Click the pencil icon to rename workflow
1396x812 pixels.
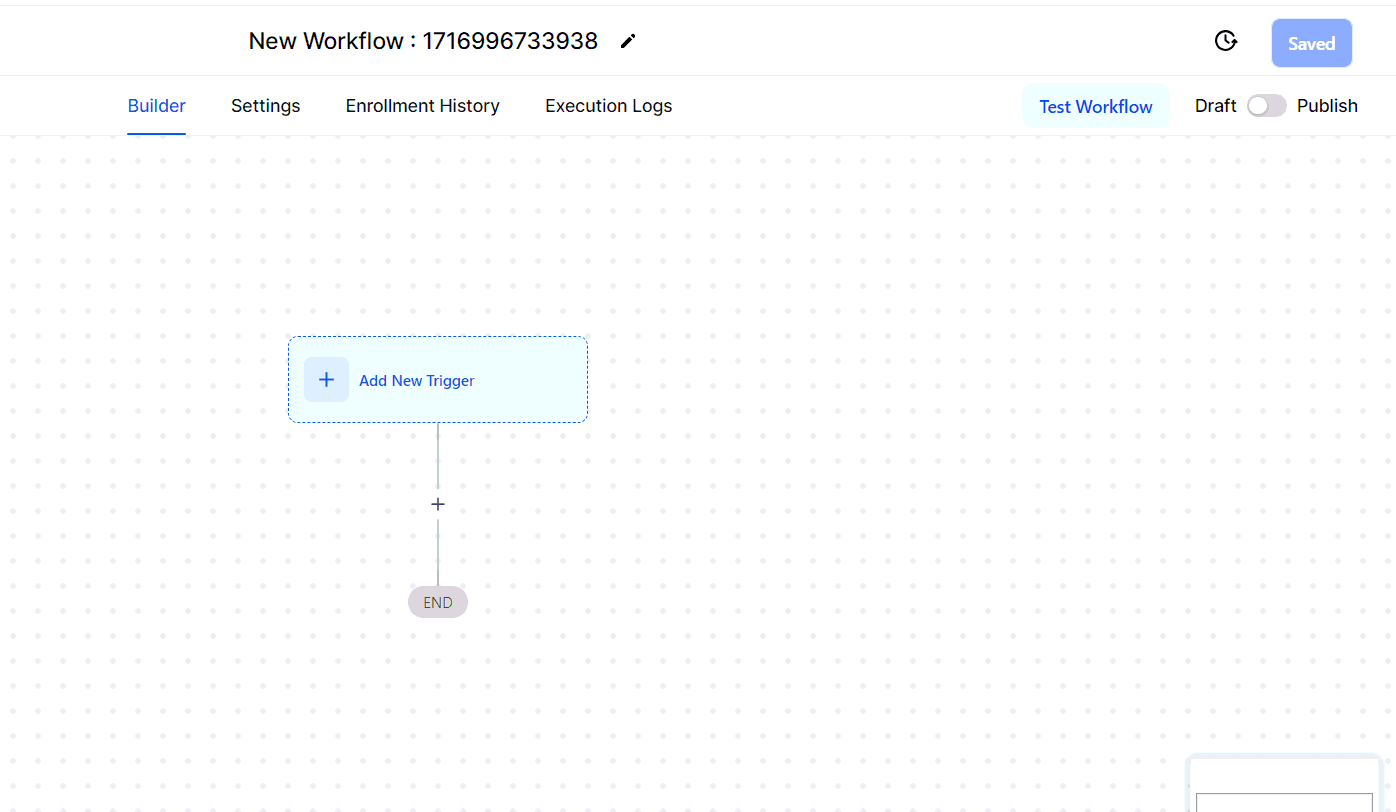point(628,41)
